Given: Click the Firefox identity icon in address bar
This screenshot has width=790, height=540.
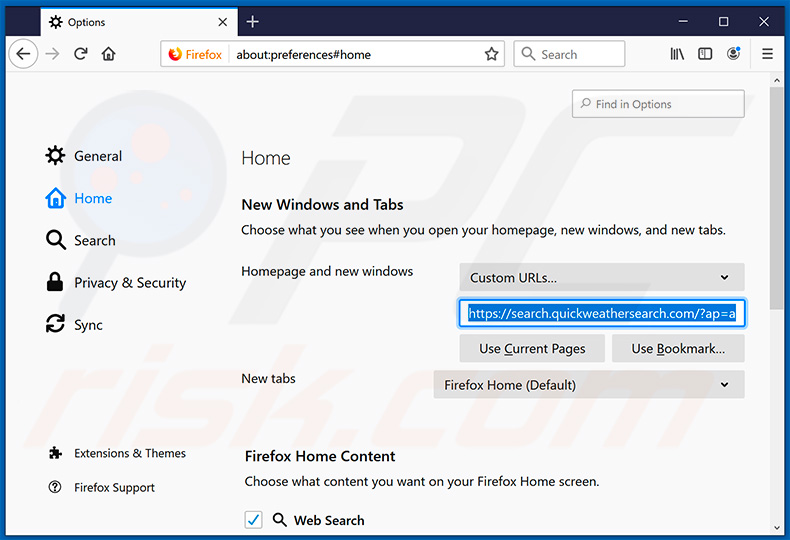Looking at the screenshot, I should click(195, 54).
